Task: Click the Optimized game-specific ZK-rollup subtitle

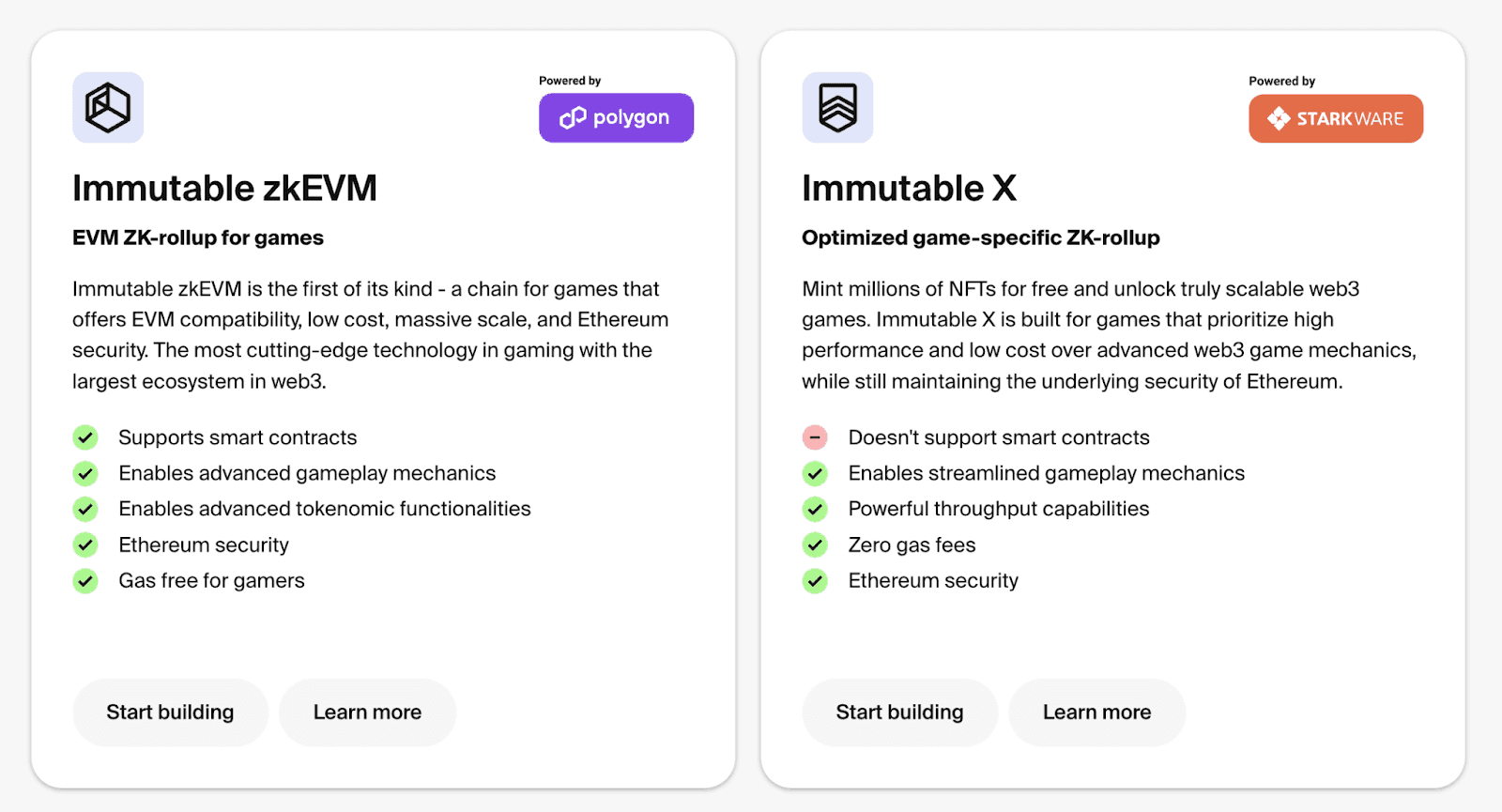Action: (980, 237)
